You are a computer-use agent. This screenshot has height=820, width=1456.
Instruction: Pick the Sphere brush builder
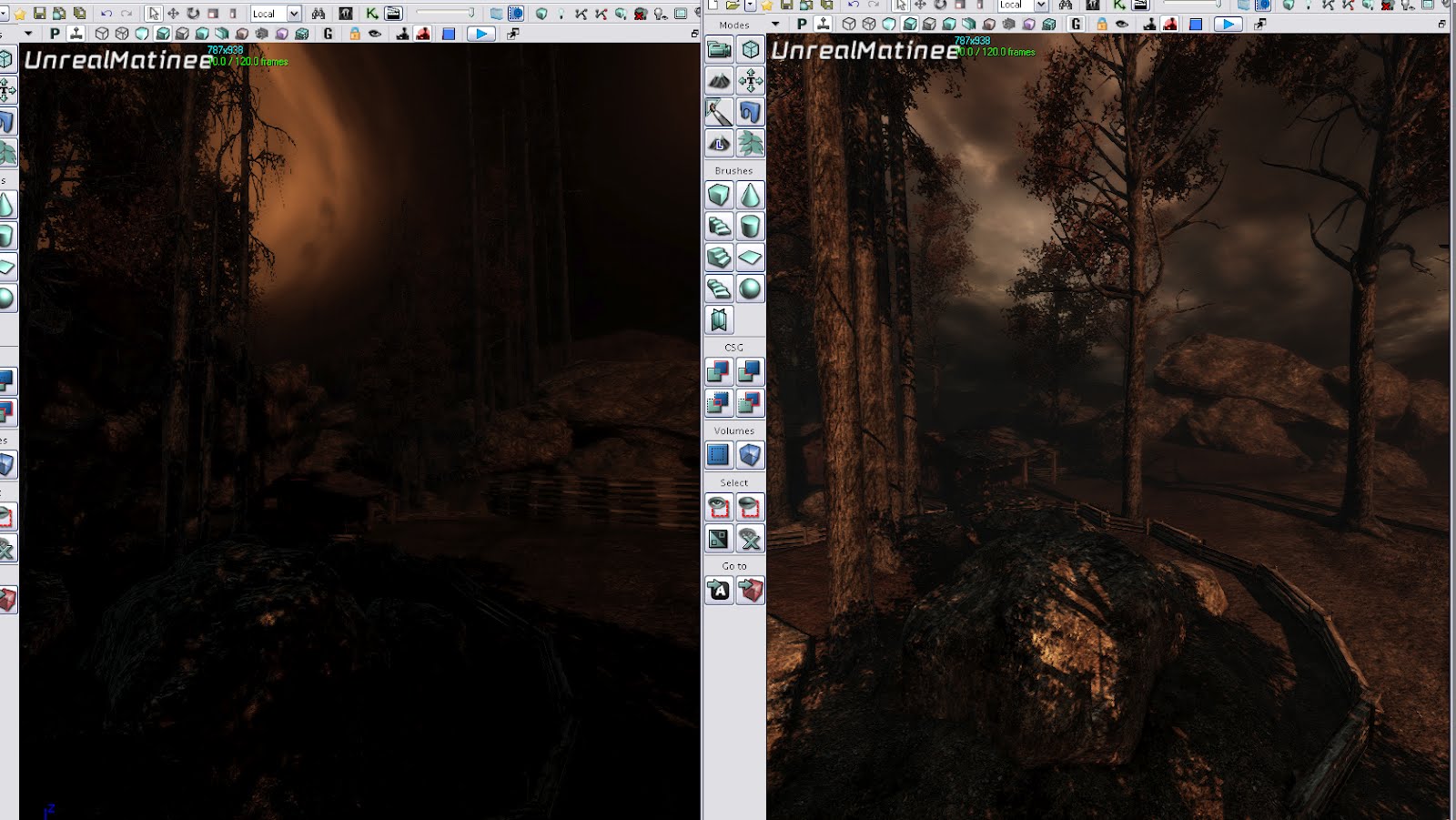coord(750,289)
